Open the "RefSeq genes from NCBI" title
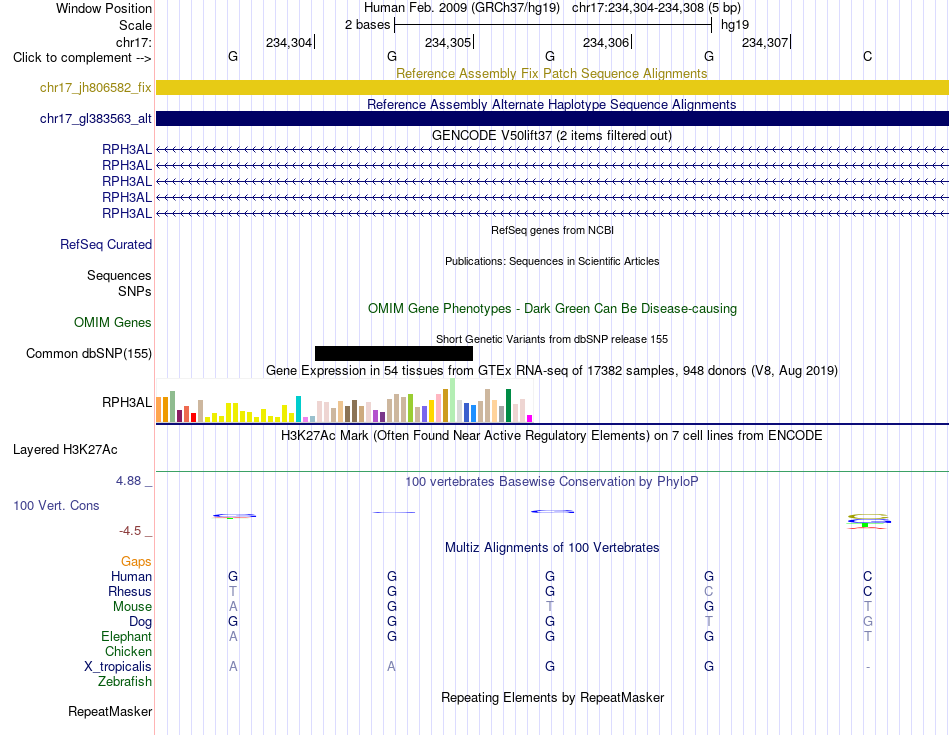950x735 pixels. coord(552,230)
